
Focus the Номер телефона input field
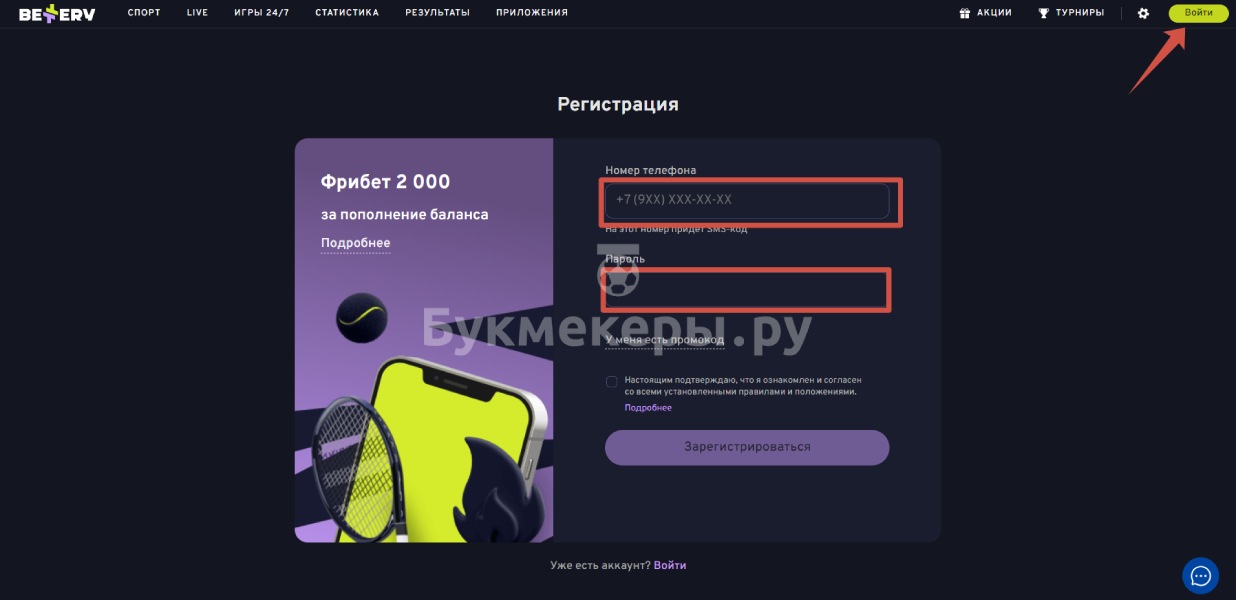[x=747, y=200]
